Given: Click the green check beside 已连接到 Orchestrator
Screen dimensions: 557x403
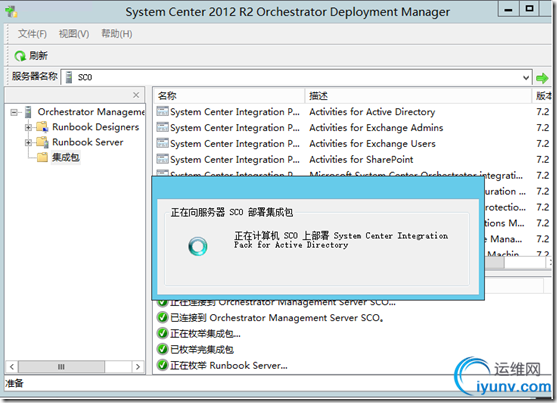Looking at the screenshot, I should (x=162, y=317).
